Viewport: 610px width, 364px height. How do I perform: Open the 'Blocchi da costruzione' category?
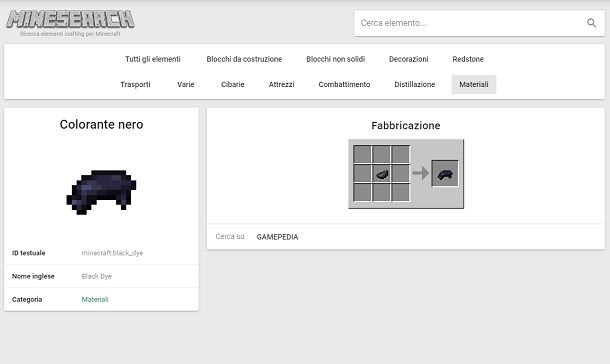pyautogui.click(x=244, y=59)
